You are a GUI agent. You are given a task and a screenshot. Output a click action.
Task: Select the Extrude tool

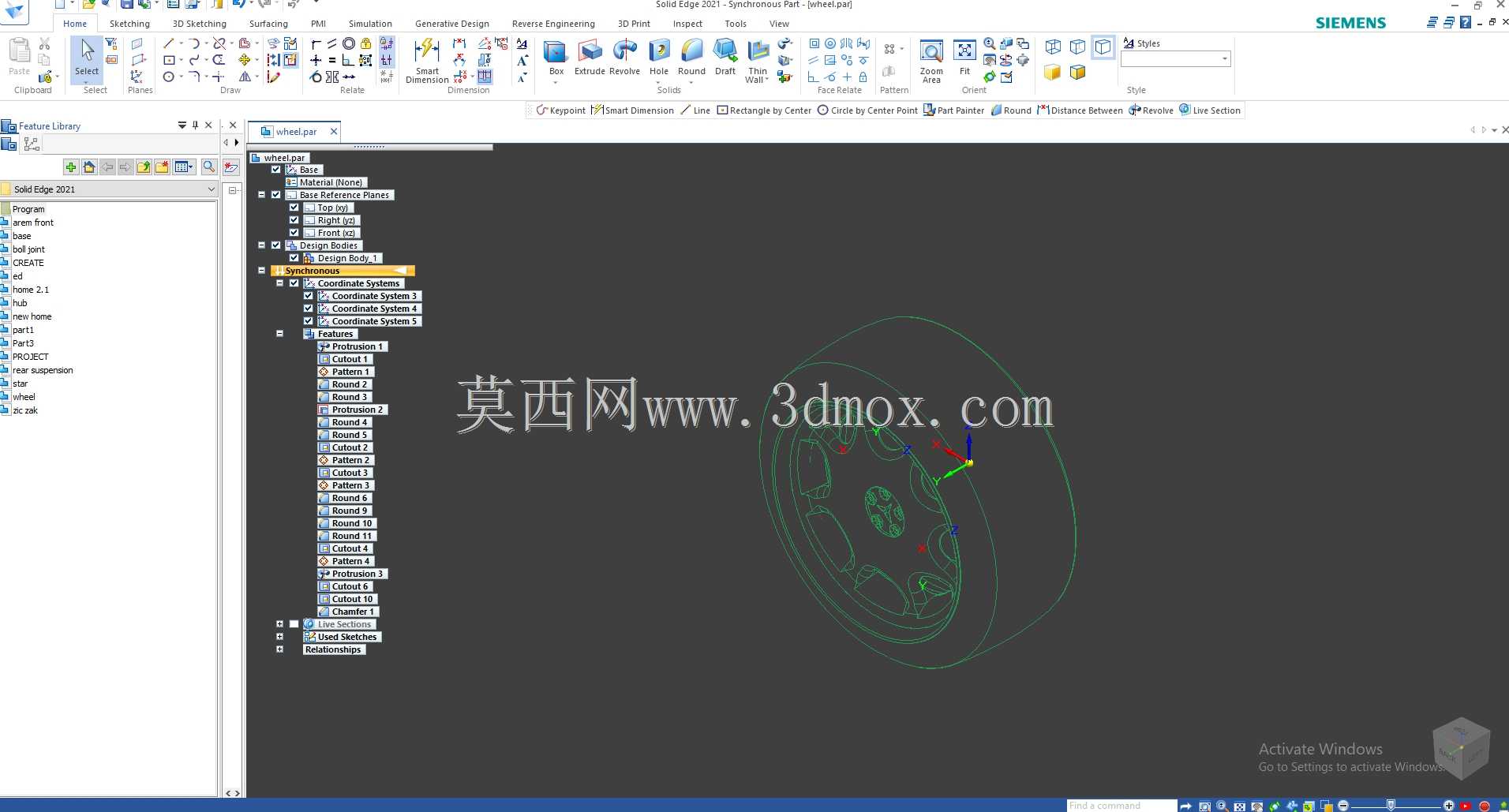pos(590,58)
